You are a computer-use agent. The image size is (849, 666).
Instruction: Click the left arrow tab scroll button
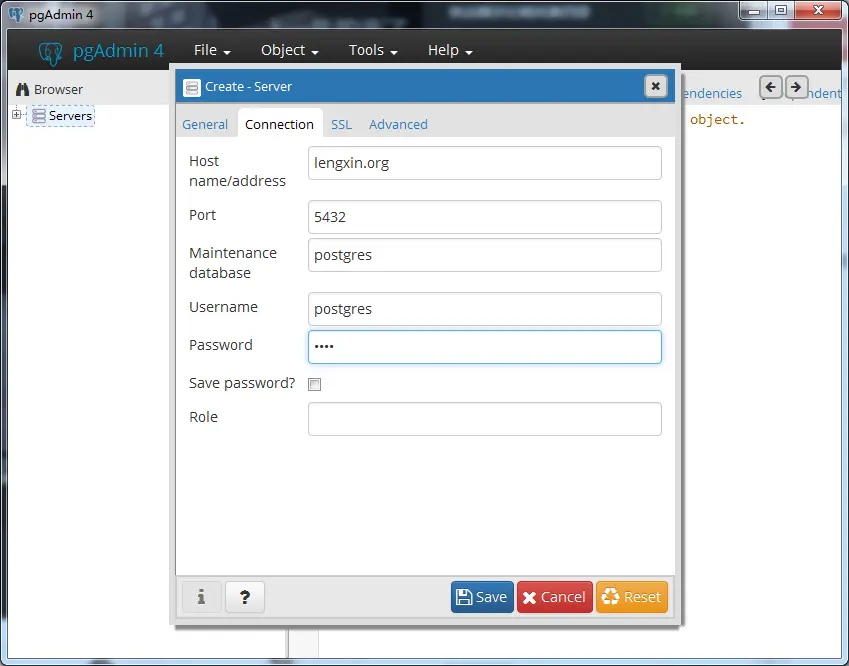click(770, 87)
